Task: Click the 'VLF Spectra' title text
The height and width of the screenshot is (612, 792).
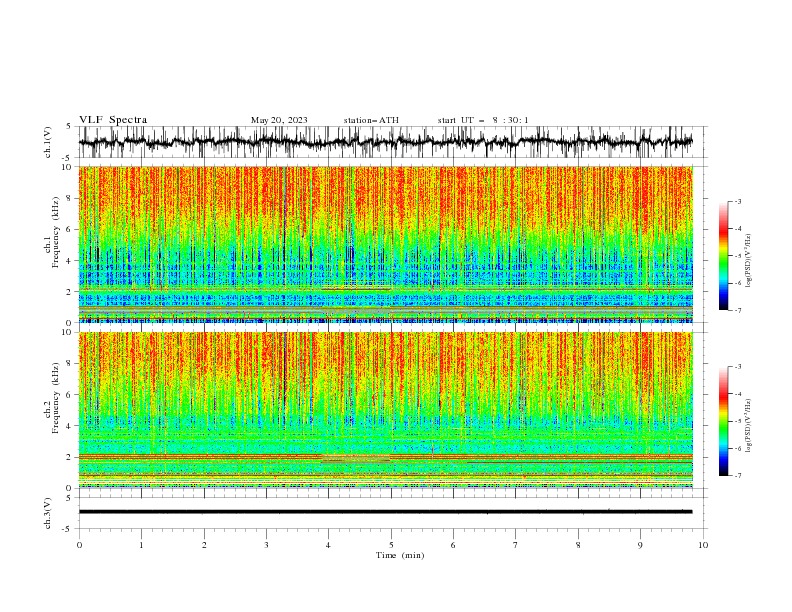Action: coord(113,120)
